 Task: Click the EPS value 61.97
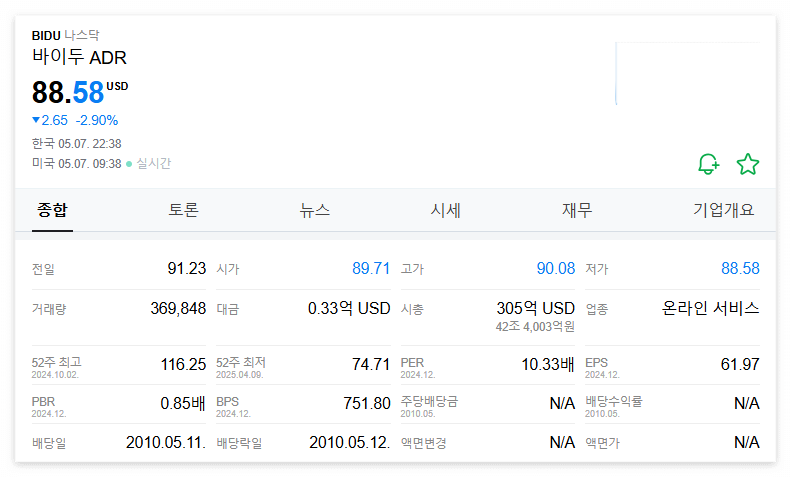click(740, 364)
